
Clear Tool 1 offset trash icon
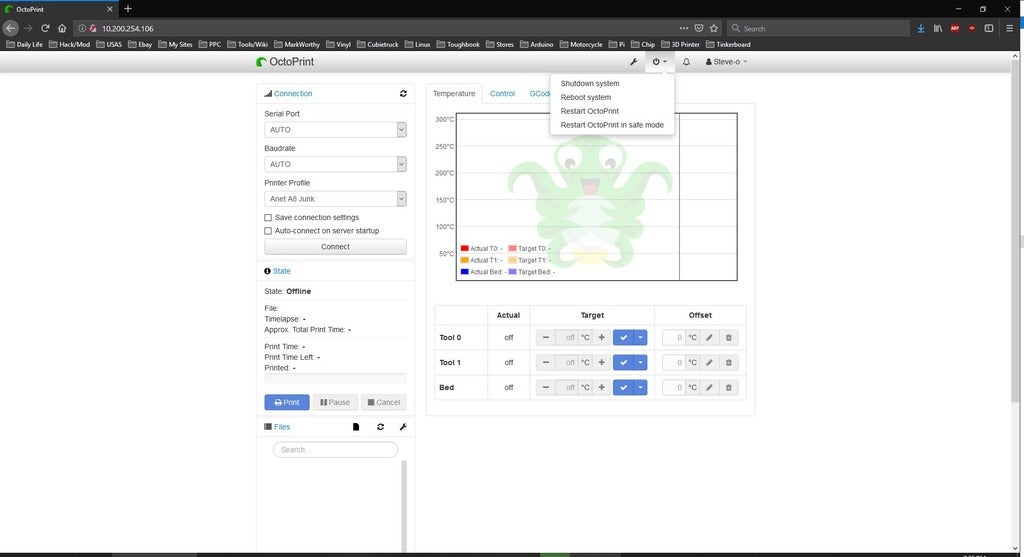tap(729, 362)
